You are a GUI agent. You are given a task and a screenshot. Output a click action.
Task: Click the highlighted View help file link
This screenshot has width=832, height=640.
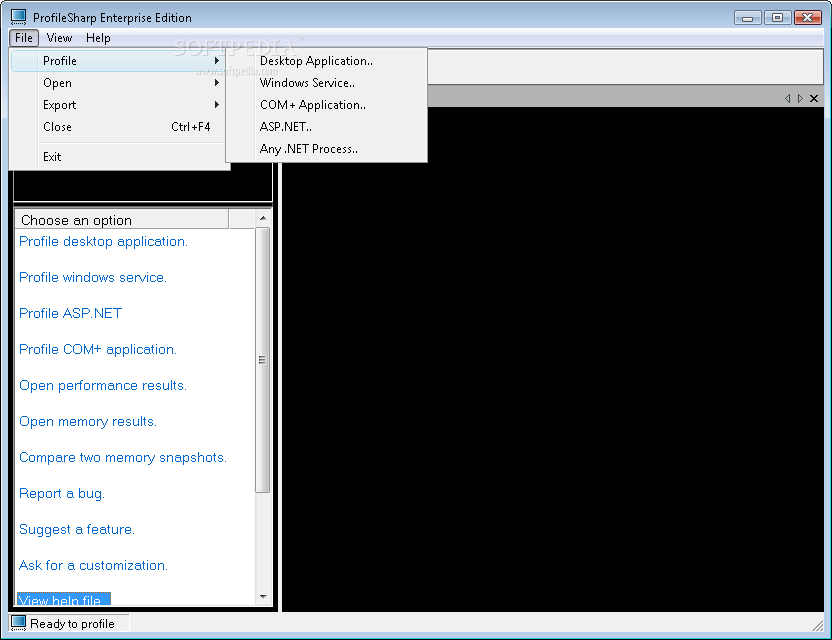pyautogui.click(x=64, y=600)
